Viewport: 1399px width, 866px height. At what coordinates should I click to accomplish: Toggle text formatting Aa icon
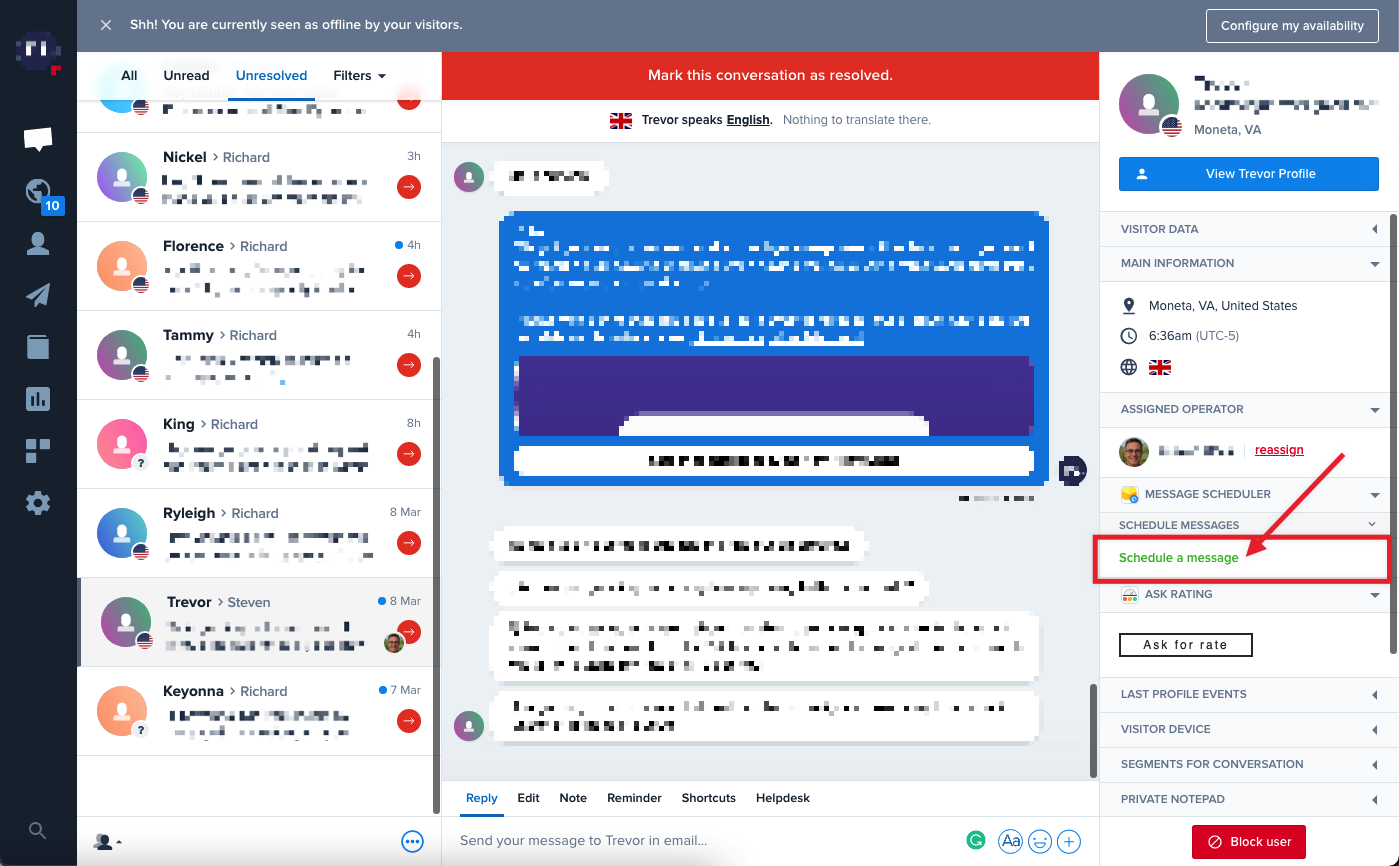click(x=1010, y=841)
